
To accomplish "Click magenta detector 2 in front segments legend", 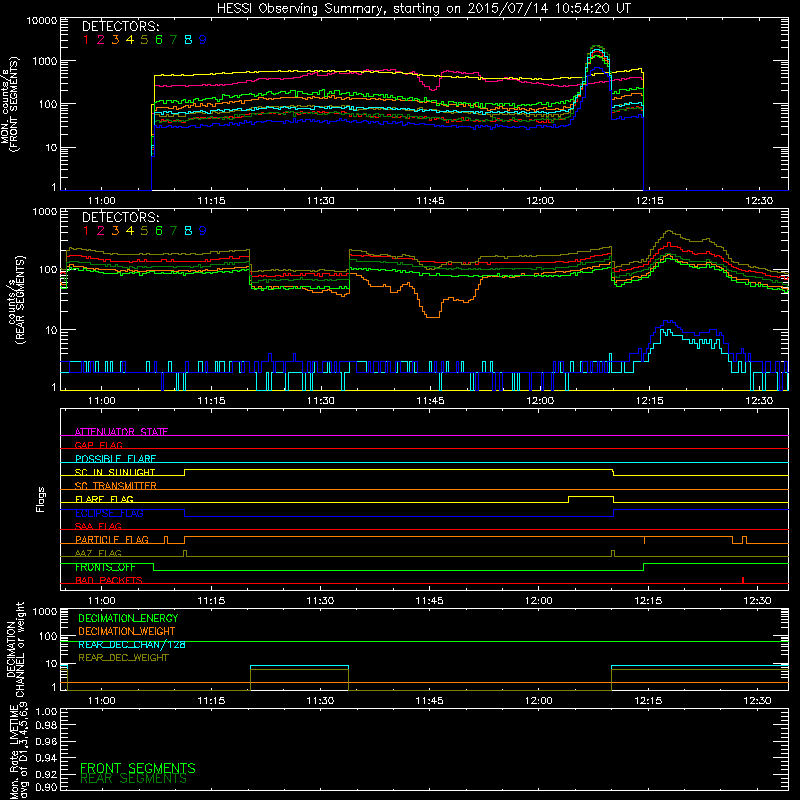I will pos(101,40).
